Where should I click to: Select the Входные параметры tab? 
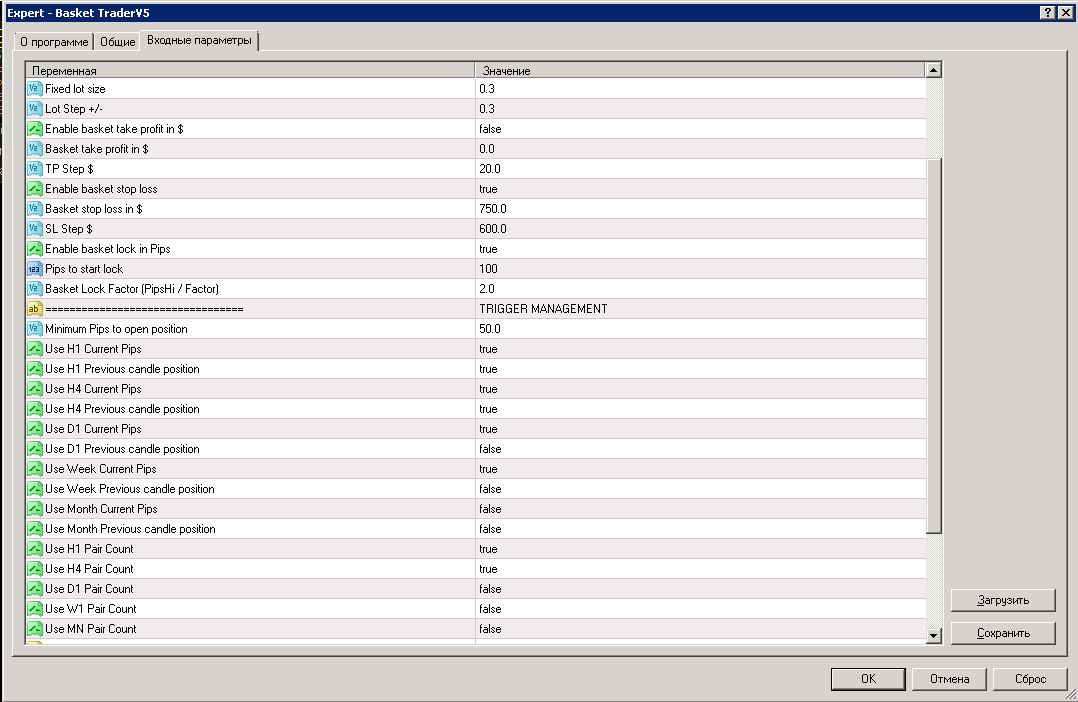(x=199, y=41)
